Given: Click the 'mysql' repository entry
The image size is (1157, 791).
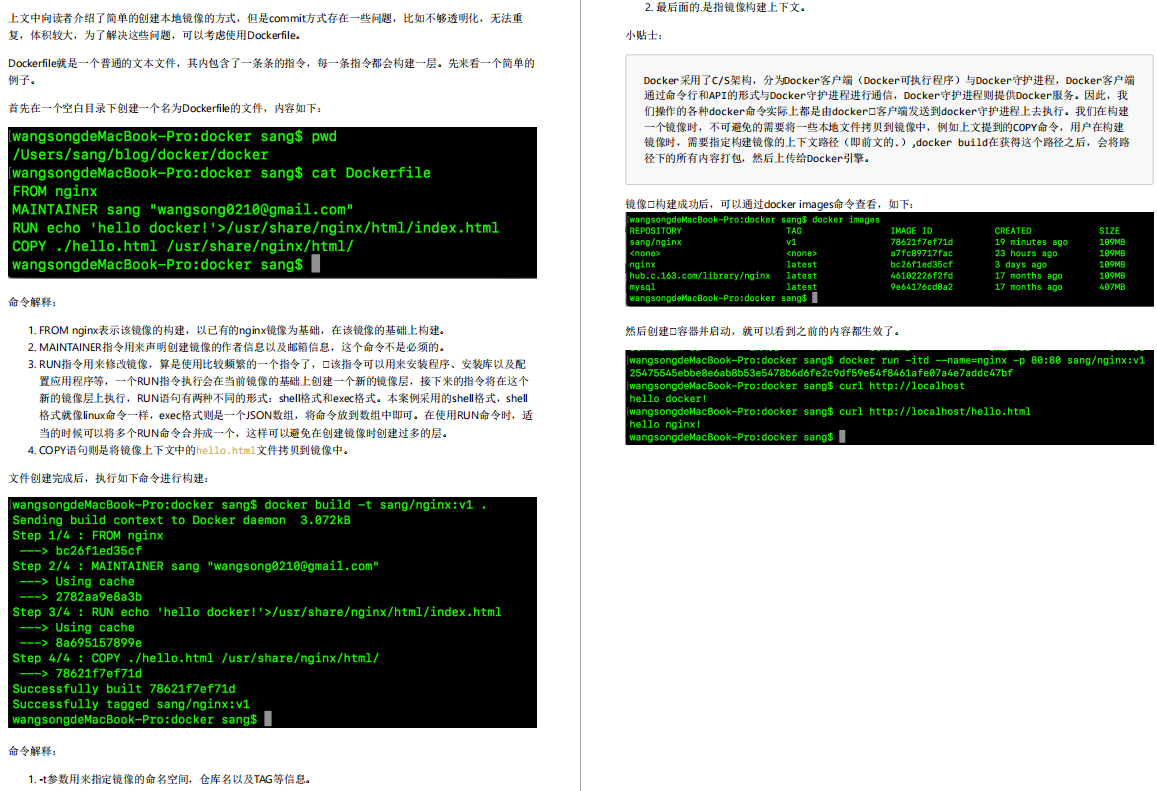Looking at the screenshot, I should [x=642, y=287].
